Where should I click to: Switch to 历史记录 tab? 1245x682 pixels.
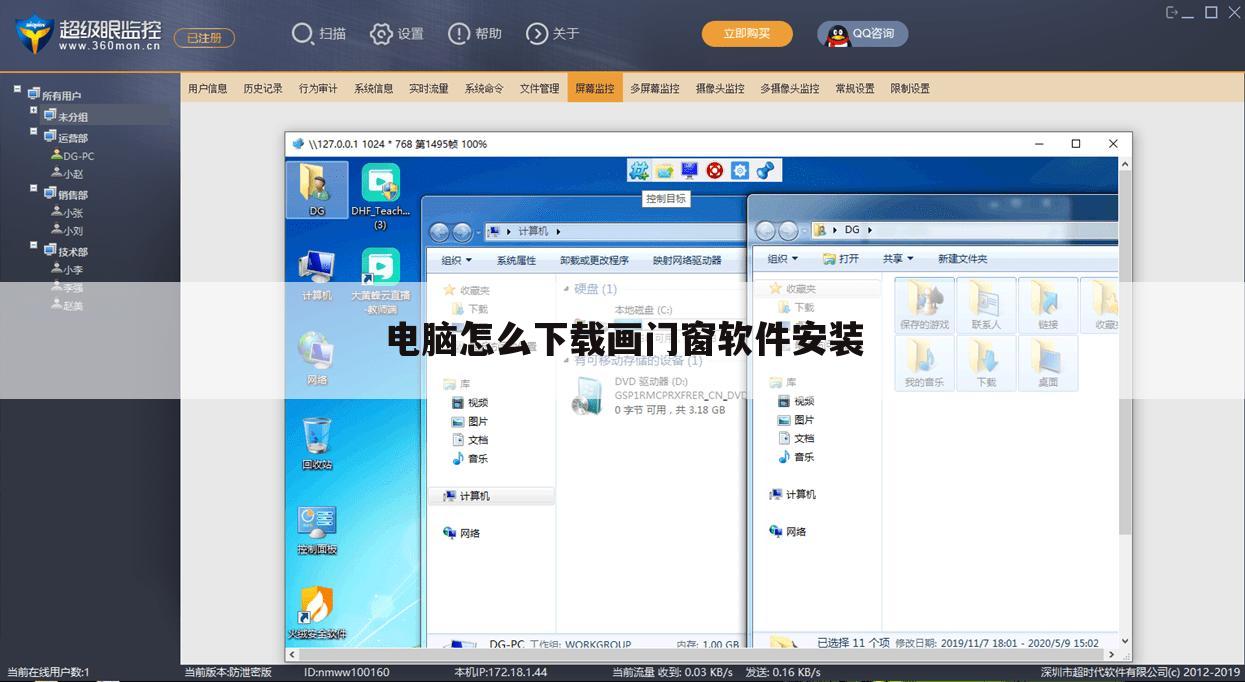pyautogui.click(x=263, y=88)
